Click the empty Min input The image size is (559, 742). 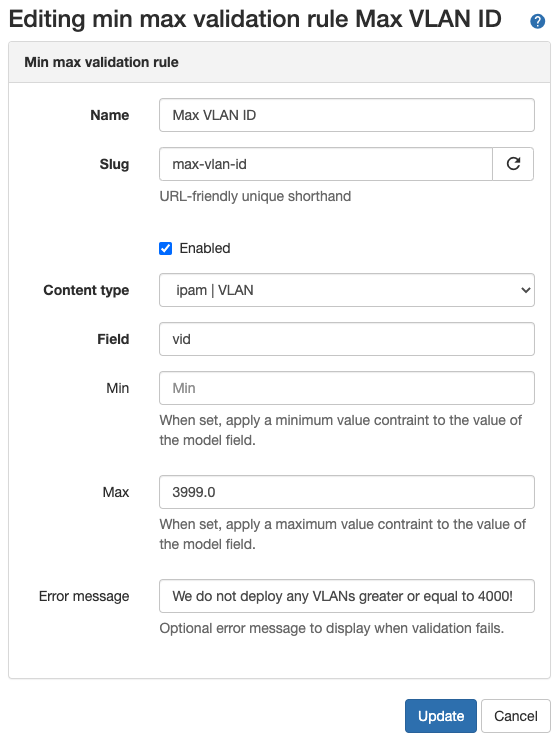(346, 388)
